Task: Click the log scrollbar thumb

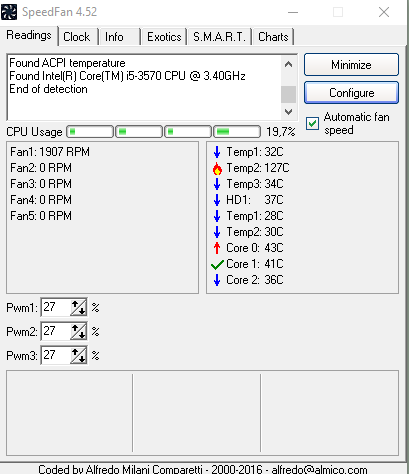Action: coord(289,94)
